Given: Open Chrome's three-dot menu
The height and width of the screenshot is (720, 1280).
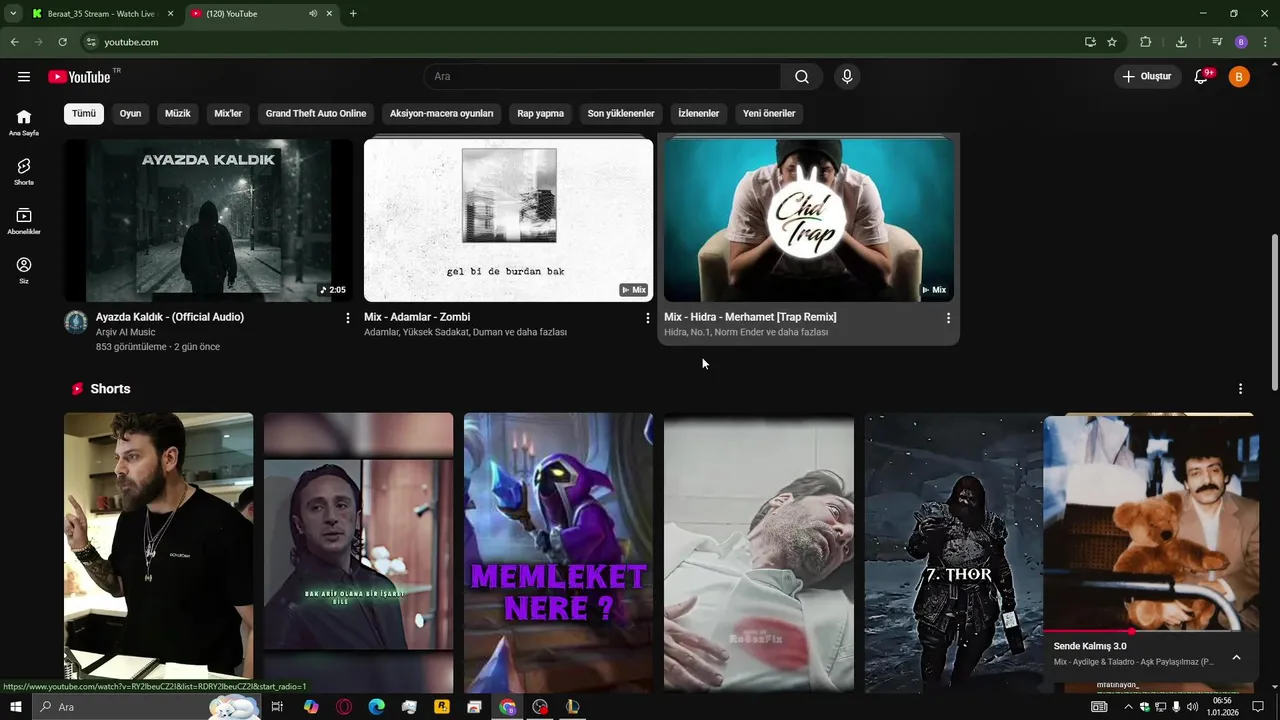Looking at the screenshot, I should pyautogui.click(x=1266, y=42).
